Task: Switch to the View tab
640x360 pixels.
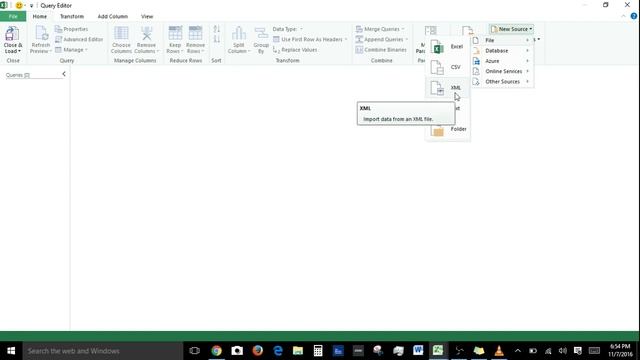Action: (147, 16)
